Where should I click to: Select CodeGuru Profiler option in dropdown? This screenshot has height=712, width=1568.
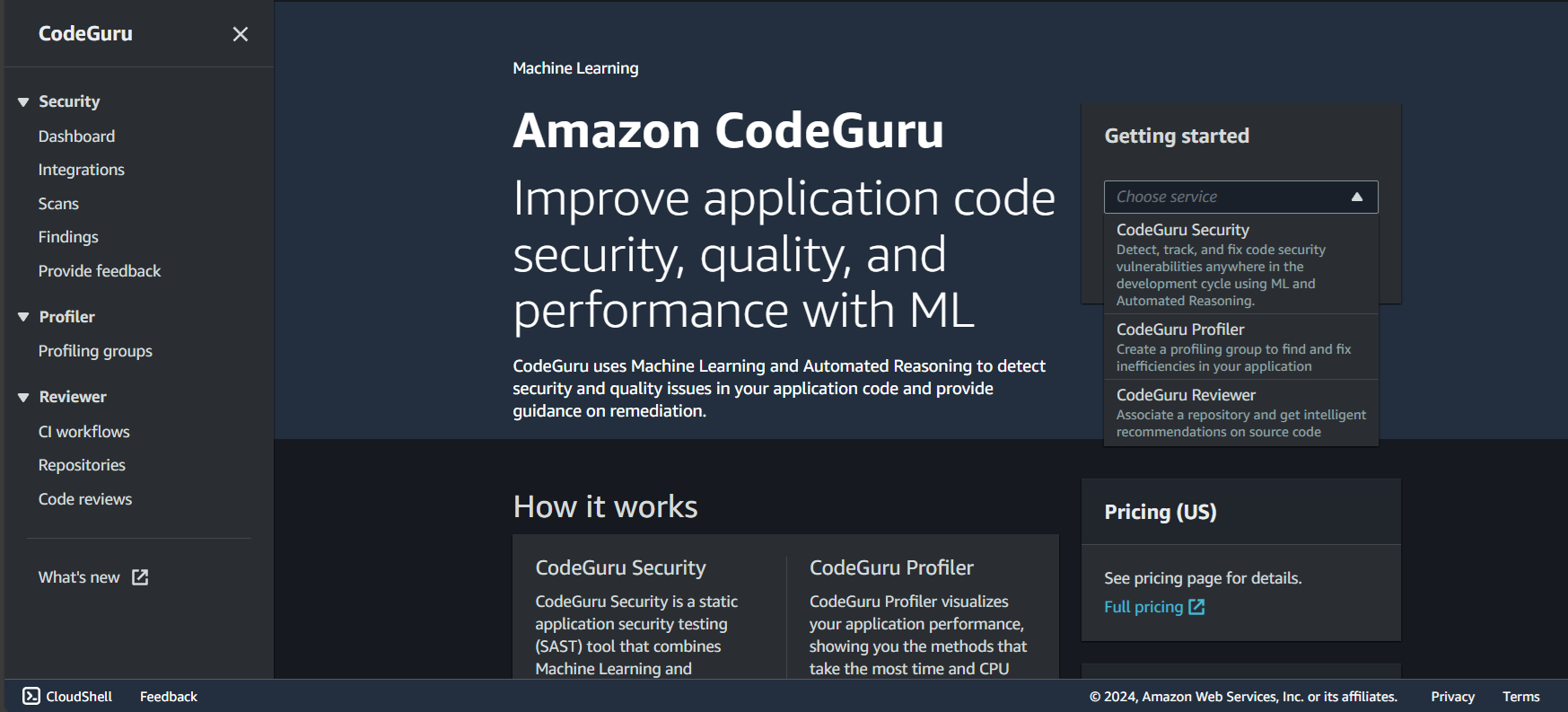[1240, 347]
